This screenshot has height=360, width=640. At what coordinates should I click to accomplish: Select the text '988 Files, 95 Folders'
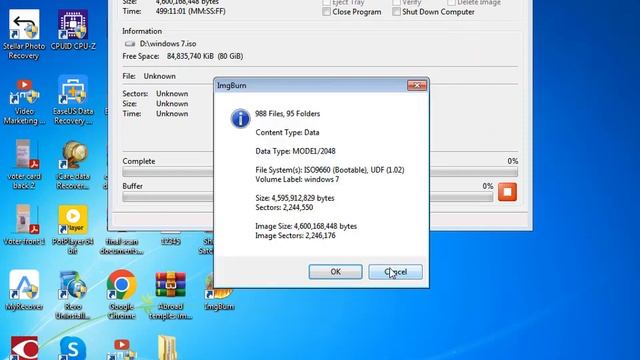287,114
